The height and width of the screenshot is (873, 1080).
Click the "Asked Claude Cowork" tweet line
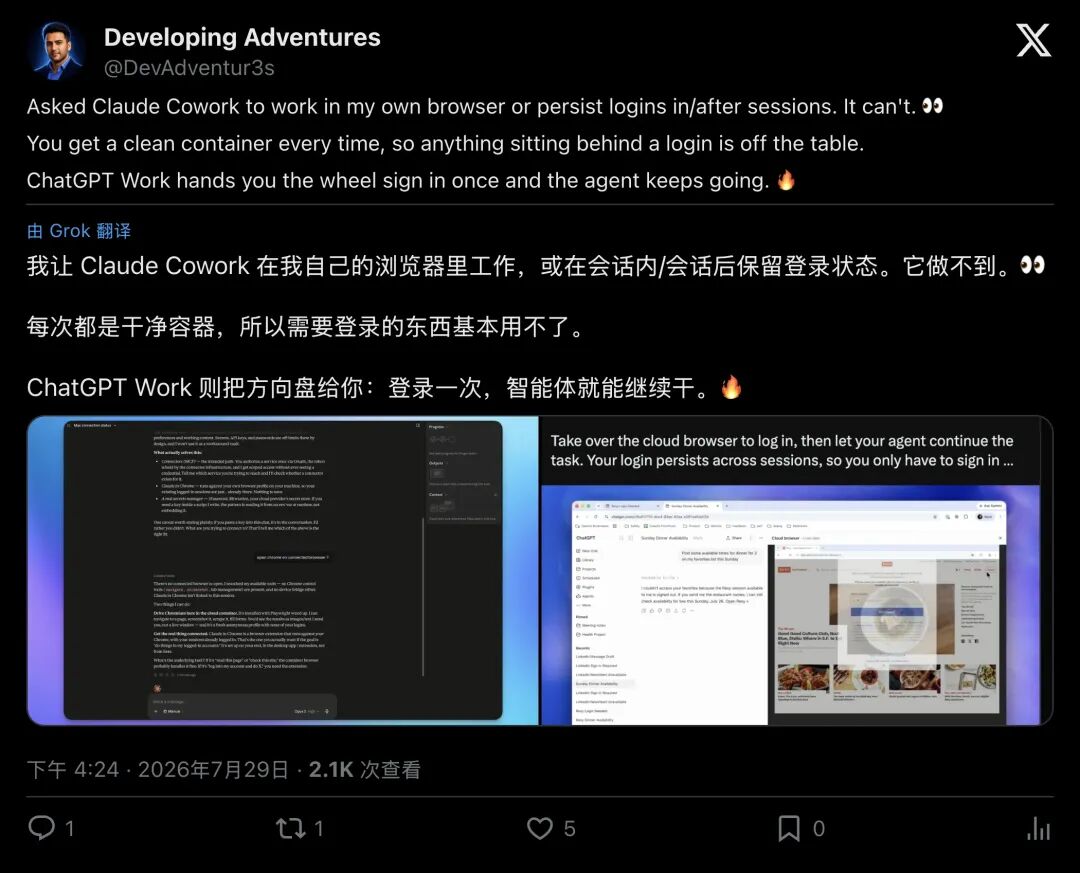click(485, 107)
